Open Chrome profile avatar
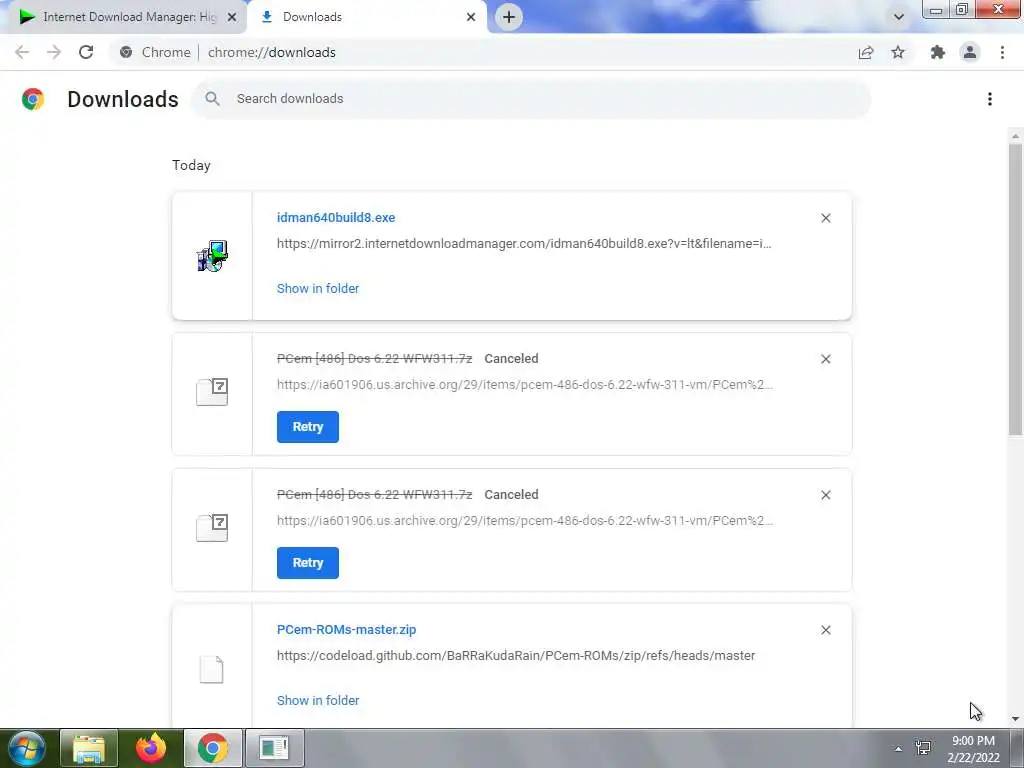 point(970,52)
